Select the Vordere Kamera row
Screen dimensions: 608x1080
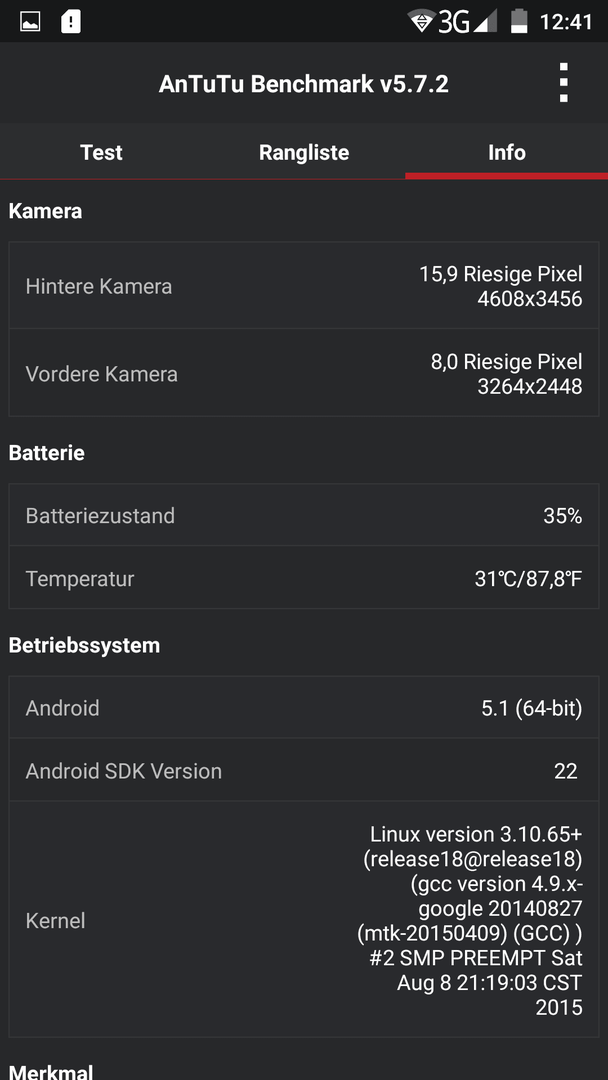[304, 373]
